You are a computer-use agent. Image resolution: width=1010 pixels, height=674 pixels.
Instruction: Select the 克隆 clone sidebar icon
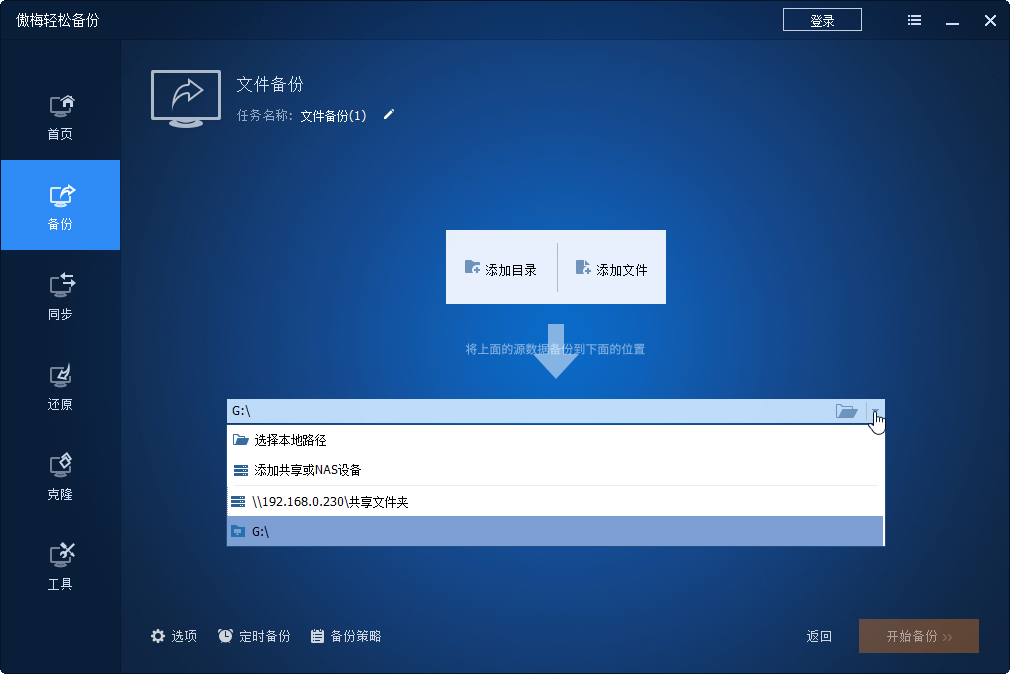point(60,475)
